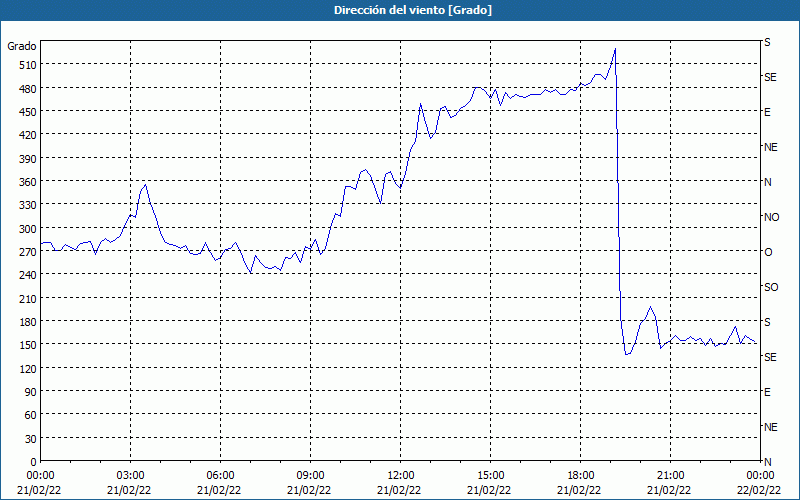
Task: Select the 18:00 time axis label
Action: pyautogui.click(x=581, y=476)
